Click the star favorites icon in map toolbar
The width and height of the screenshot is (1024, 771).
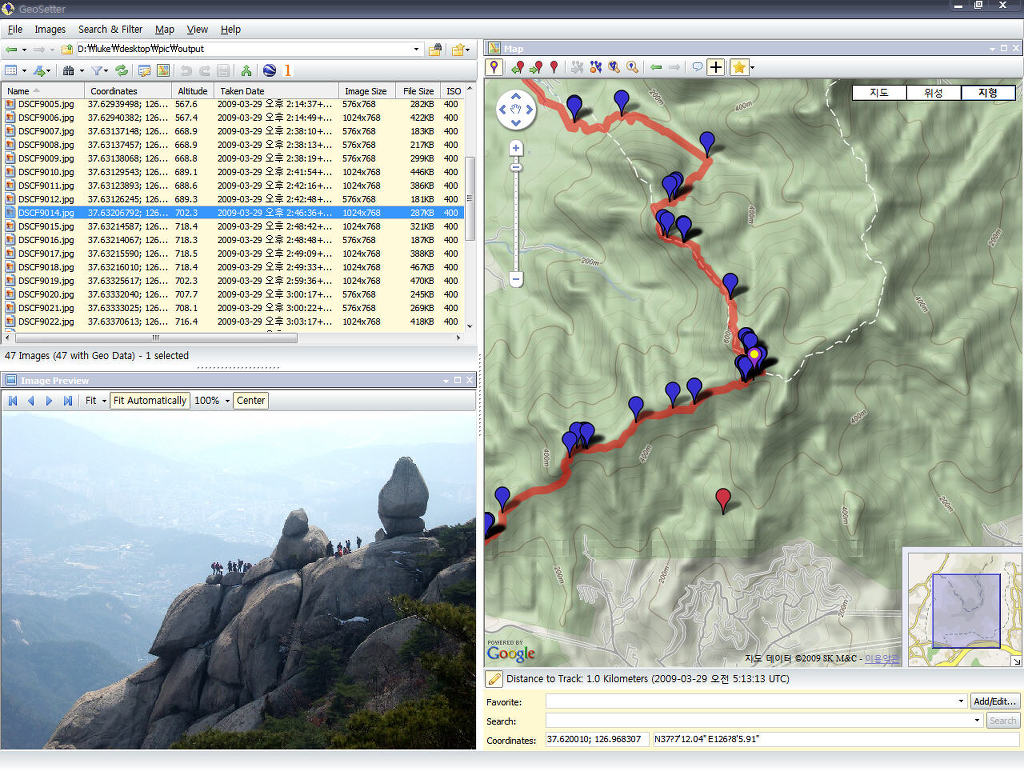tap(738, 67)
